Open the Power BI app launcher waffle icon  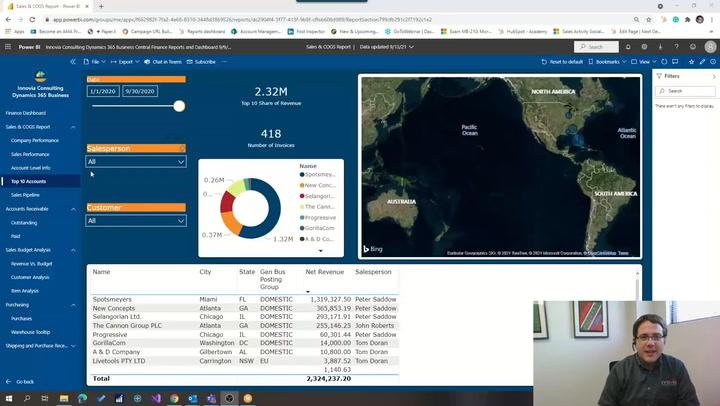8,47
